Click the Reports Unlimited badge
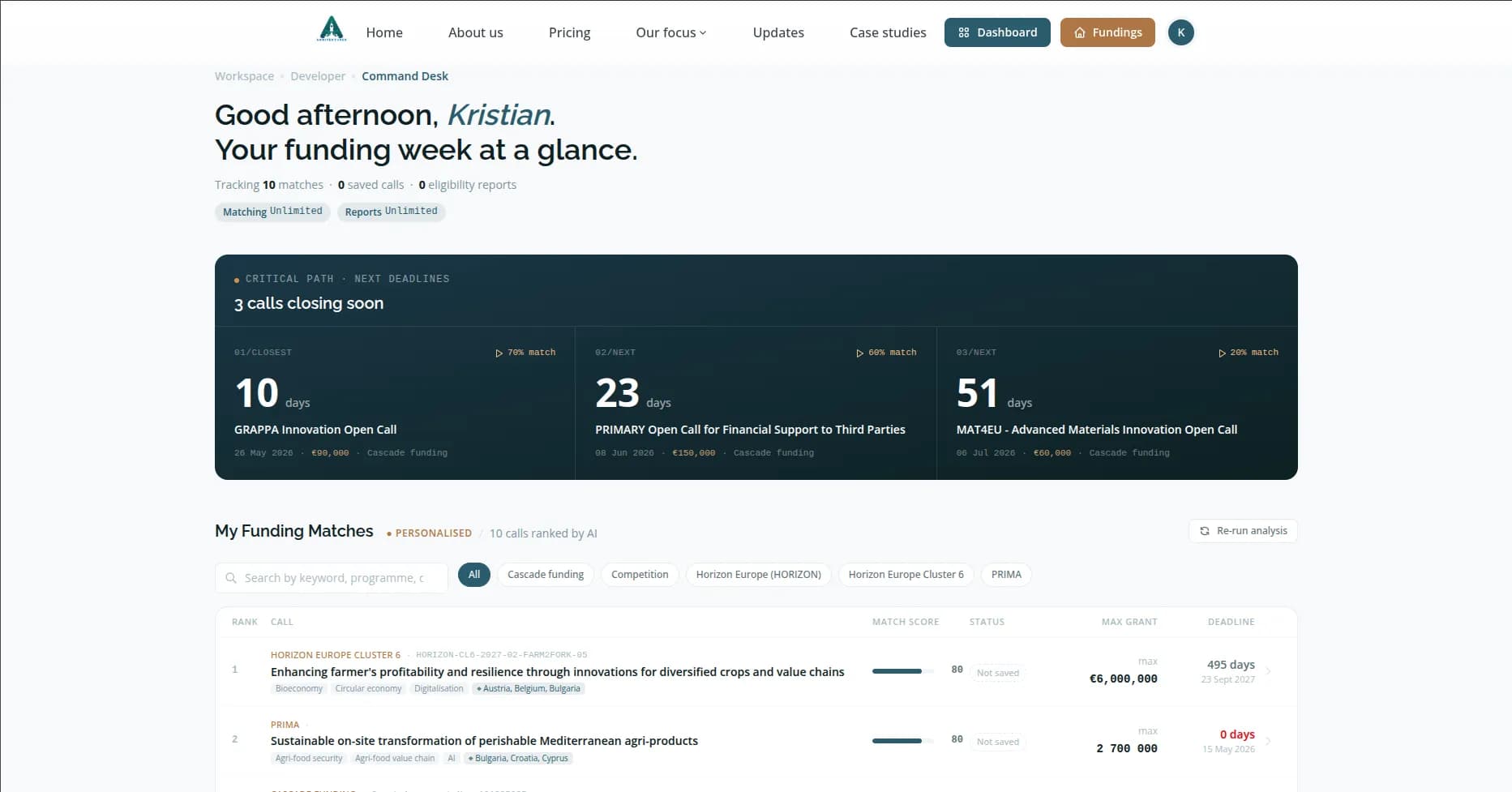Screen dimensions: 1512x792 (391, 212)
